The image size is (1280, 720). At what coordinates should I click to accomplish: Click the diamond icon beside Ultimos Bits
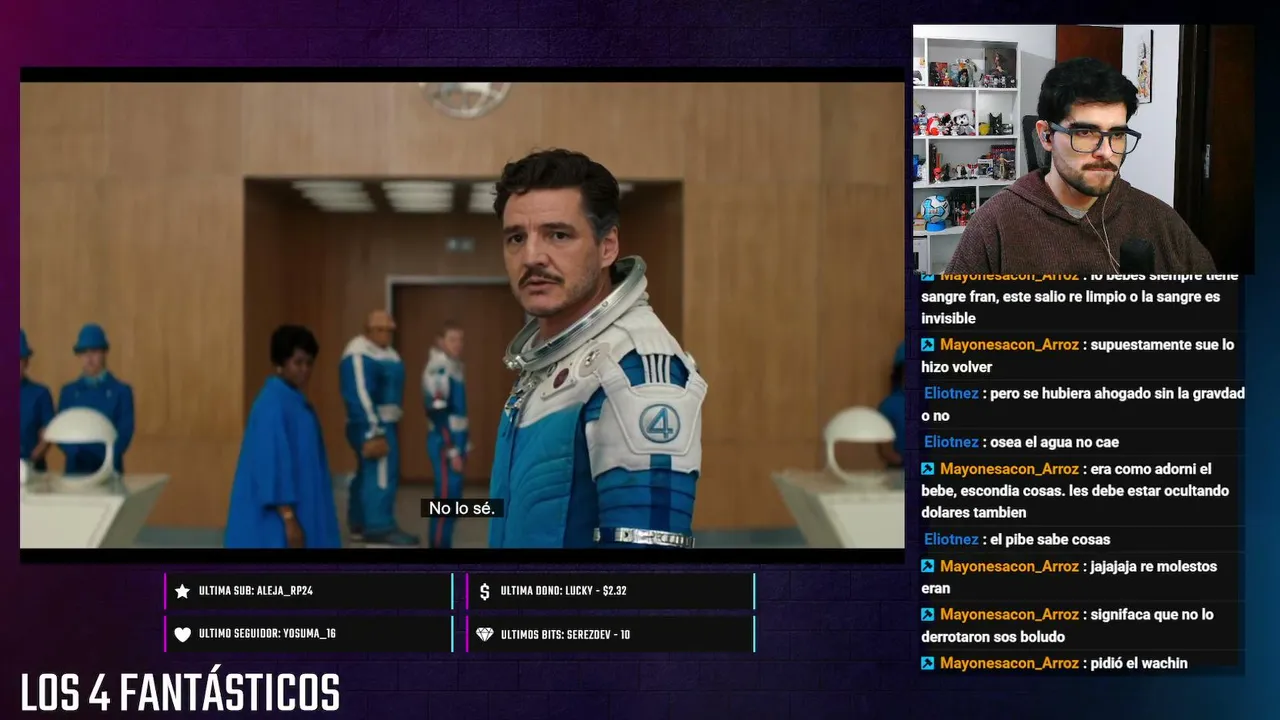[485, 634]
